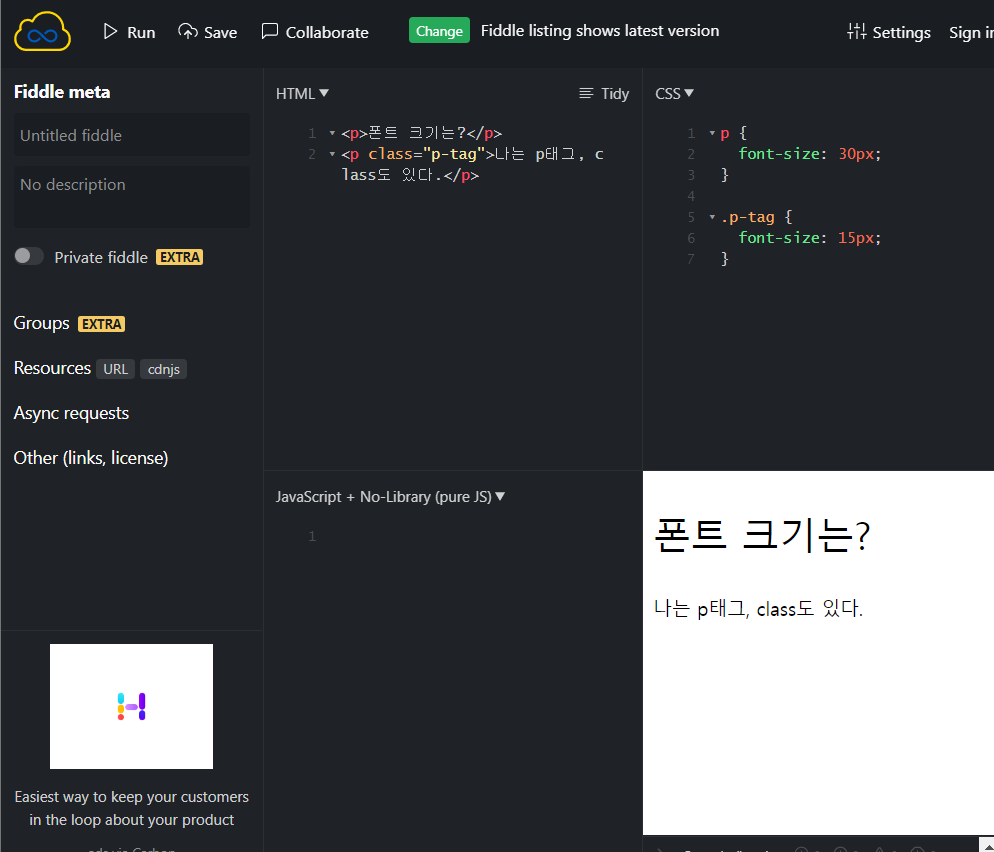Open Async requests section

(x=71, y=413)
